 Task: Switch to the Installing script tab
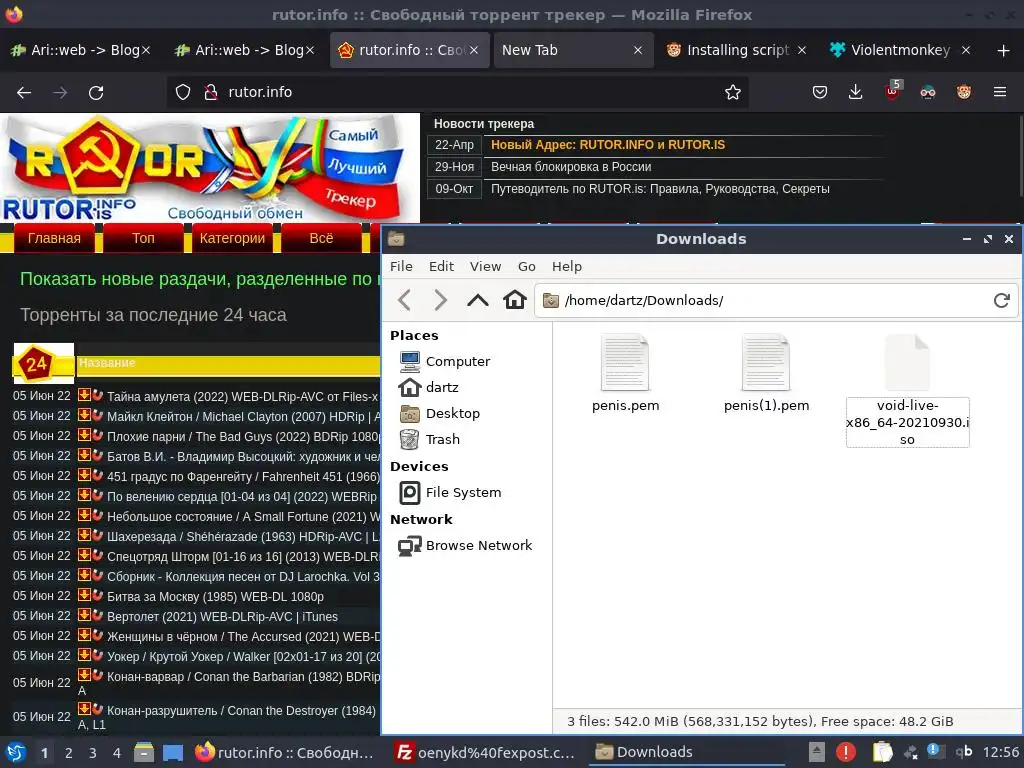click(x=737, y=50)
